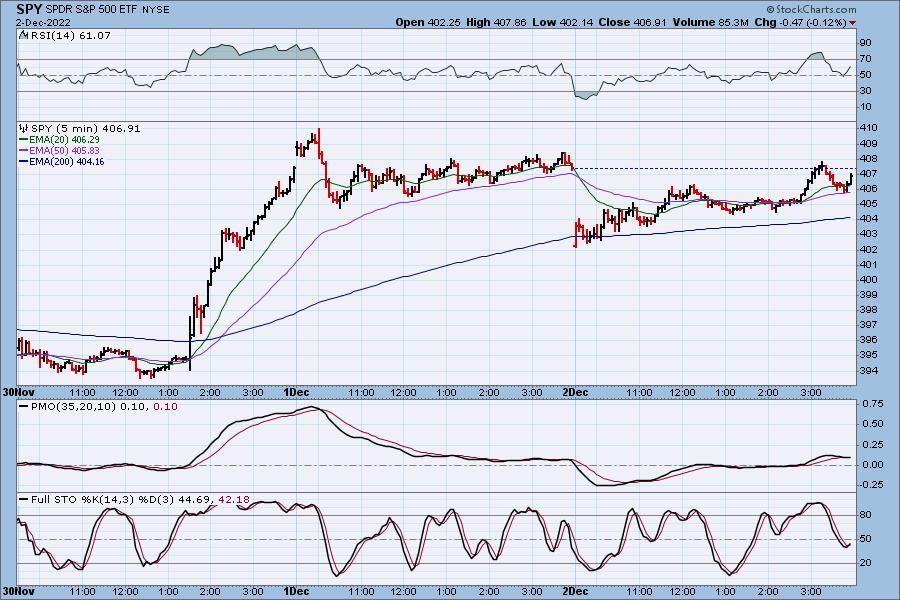
Task: Click the SPY ticker symbol in header
Action: tap(28, 9)
